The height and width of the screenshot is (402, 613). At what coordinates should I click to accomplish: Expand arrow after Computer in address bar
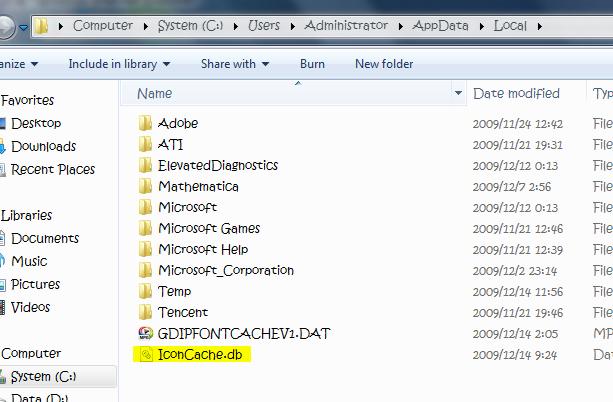[x=145, y=26]
